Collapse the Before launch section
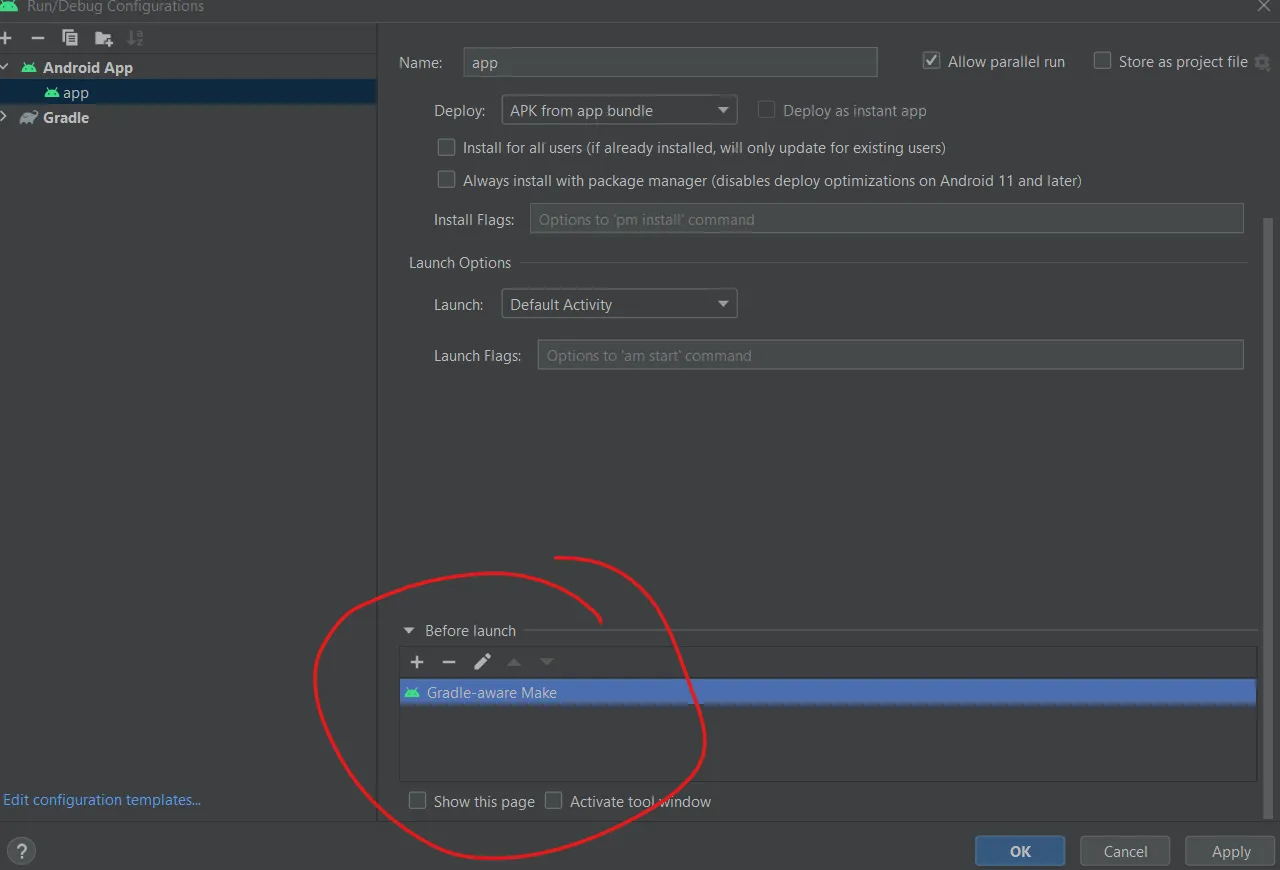 [408, 631]
